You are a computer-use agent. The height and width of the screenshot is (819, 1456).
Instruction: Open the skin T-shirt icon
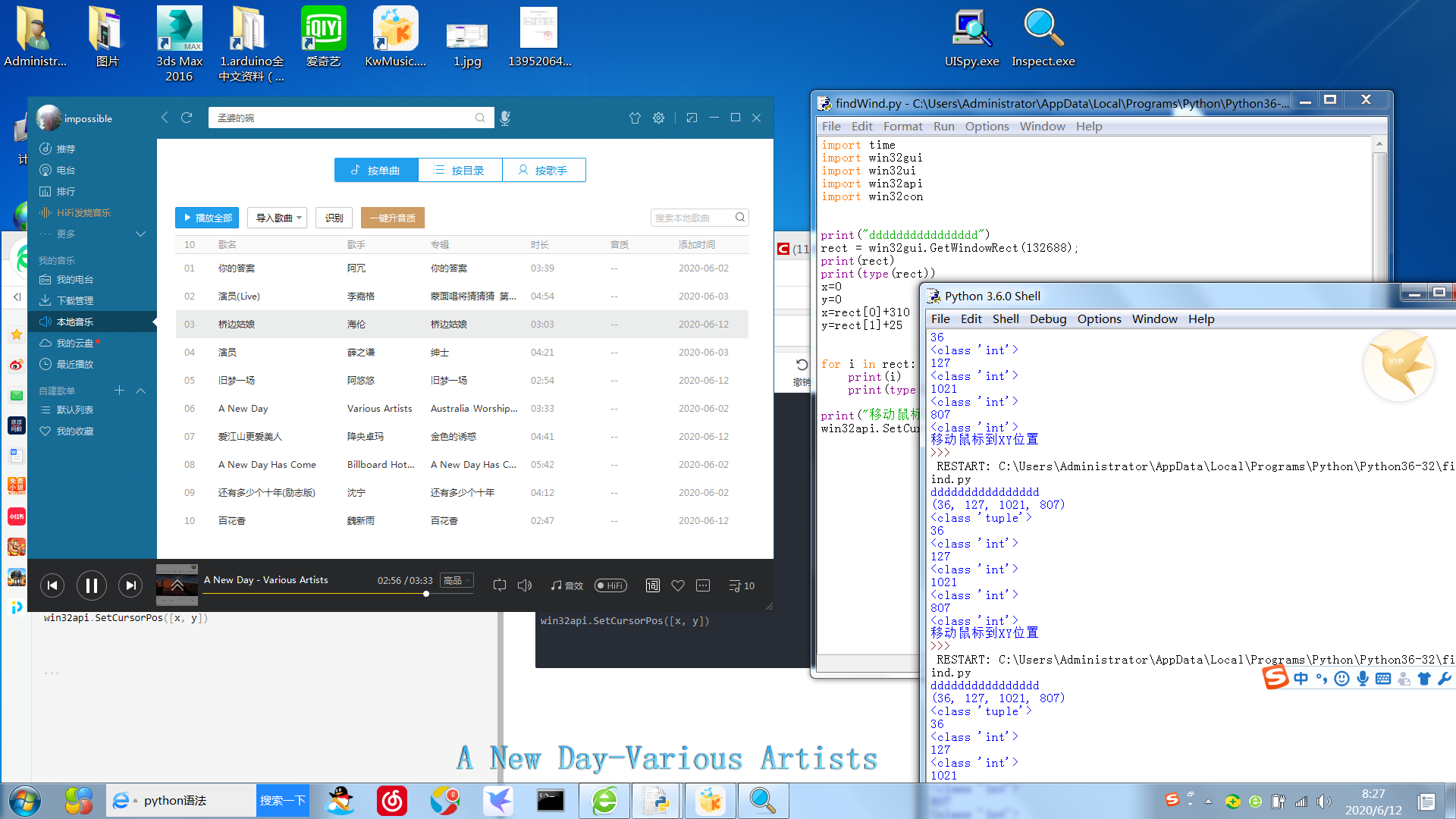pyautogui.click(x=635, y=118)
